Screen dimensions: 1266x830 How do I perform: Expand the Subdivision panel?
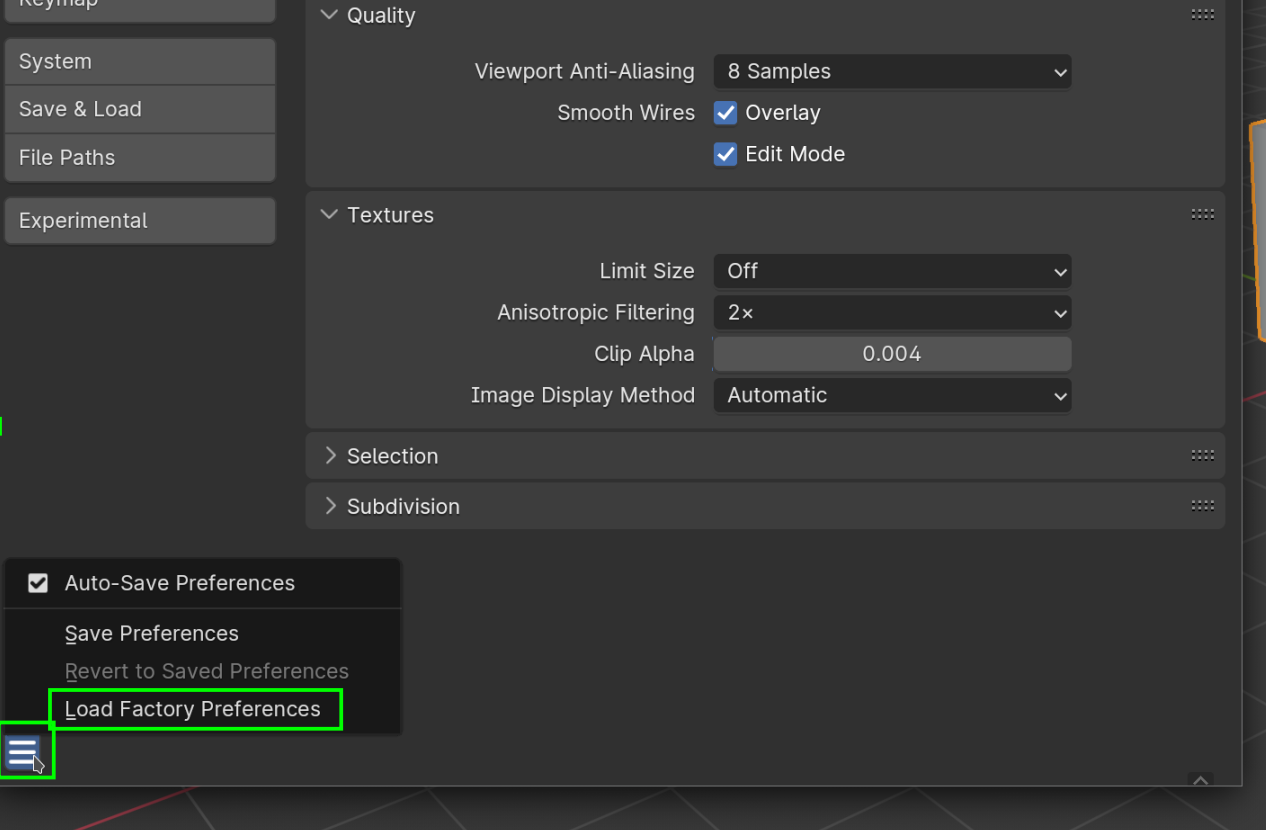tap(402, 506)
